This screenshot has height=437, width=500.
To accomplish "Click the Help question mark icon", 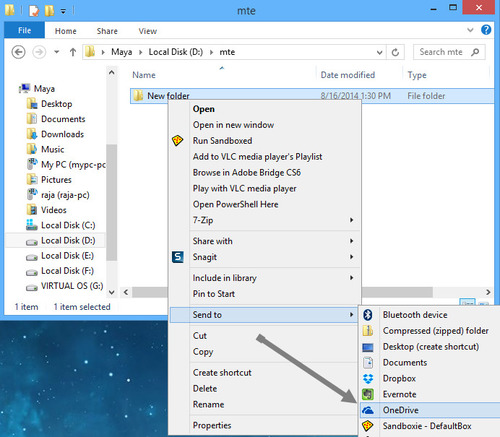I will tap(486, 30).
